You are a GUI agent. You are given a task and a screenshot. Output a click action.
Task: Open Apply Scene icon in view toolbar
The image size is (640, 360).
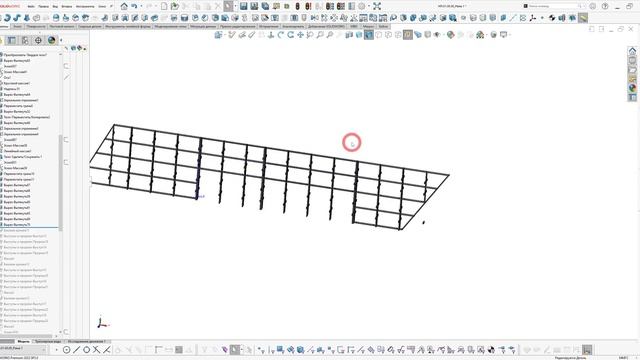(x=480, y=35)
